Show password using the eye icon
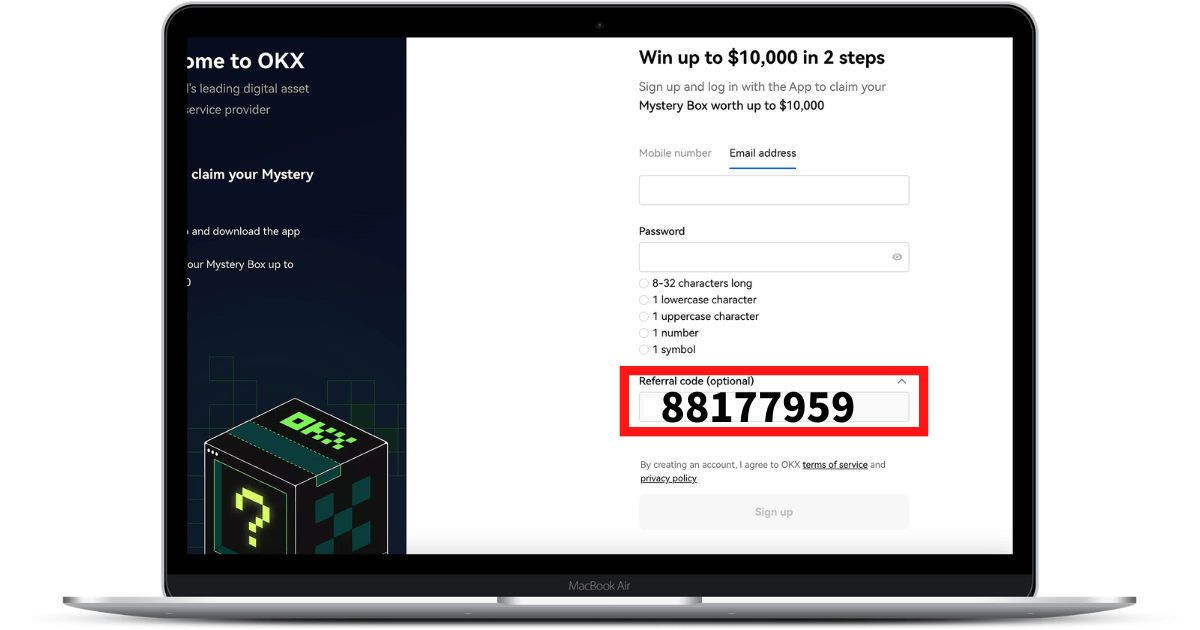This screenshot has width=1200, height=630. [897, 257]
